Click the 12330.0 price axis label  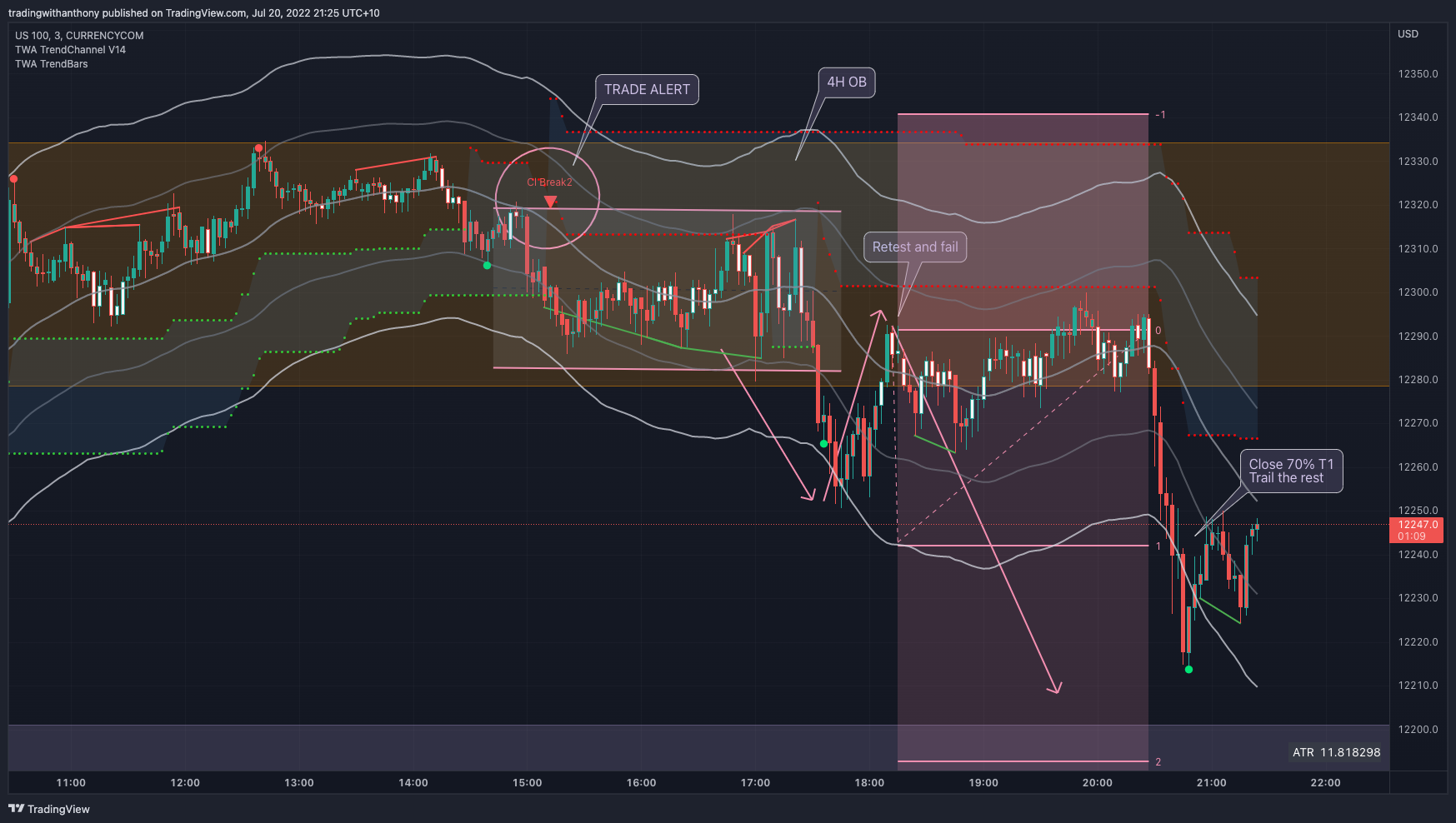point(1418,162)
